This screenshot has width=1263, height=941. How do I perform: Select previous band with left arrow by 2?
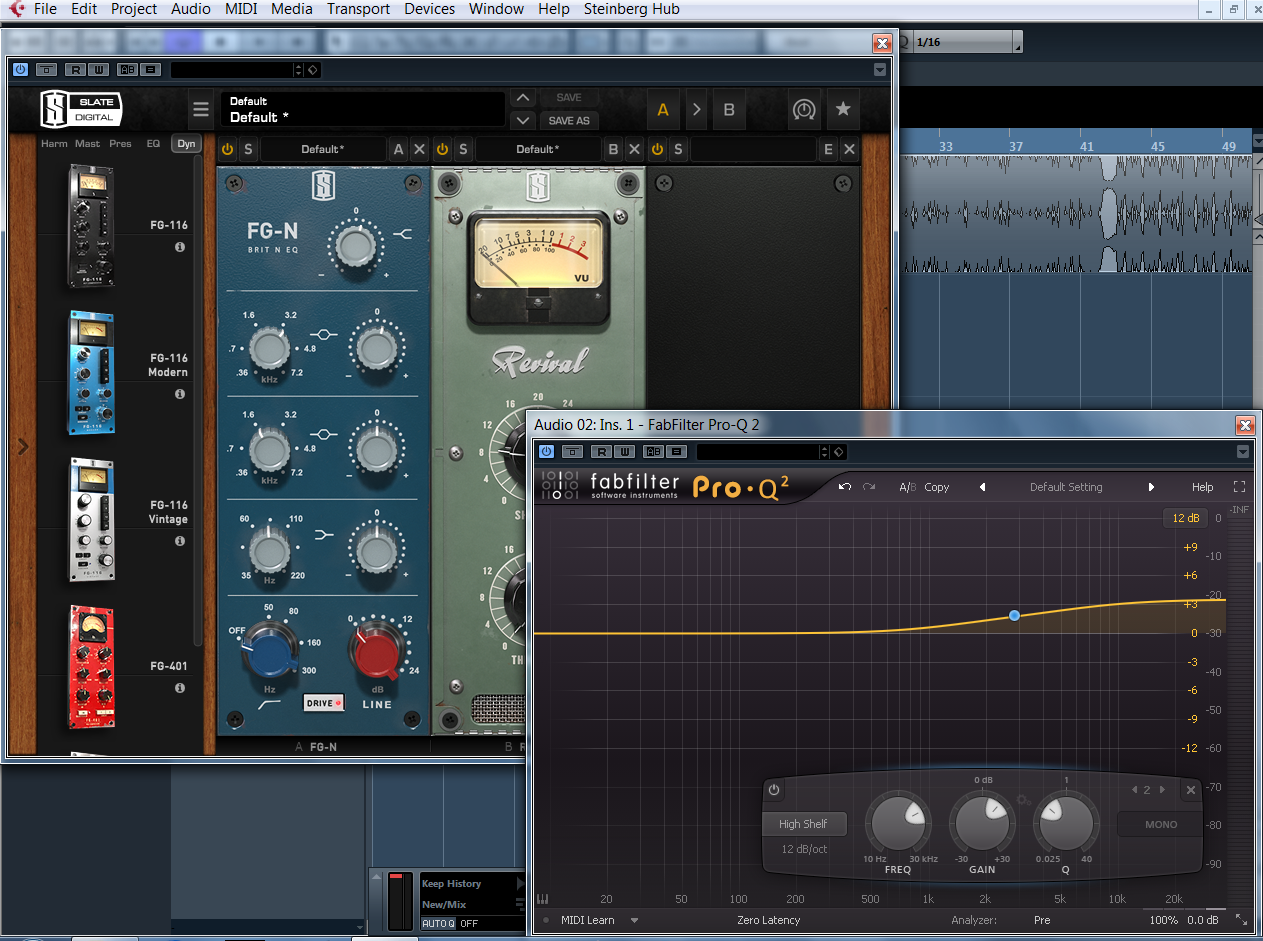click(x=1134, y=790)
